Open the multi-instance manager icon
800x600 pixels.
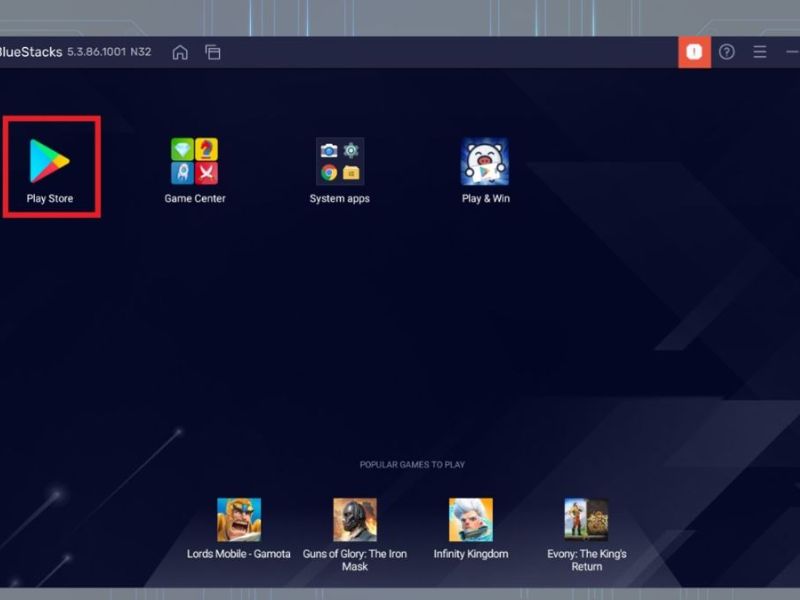click(x=213, y=52)
